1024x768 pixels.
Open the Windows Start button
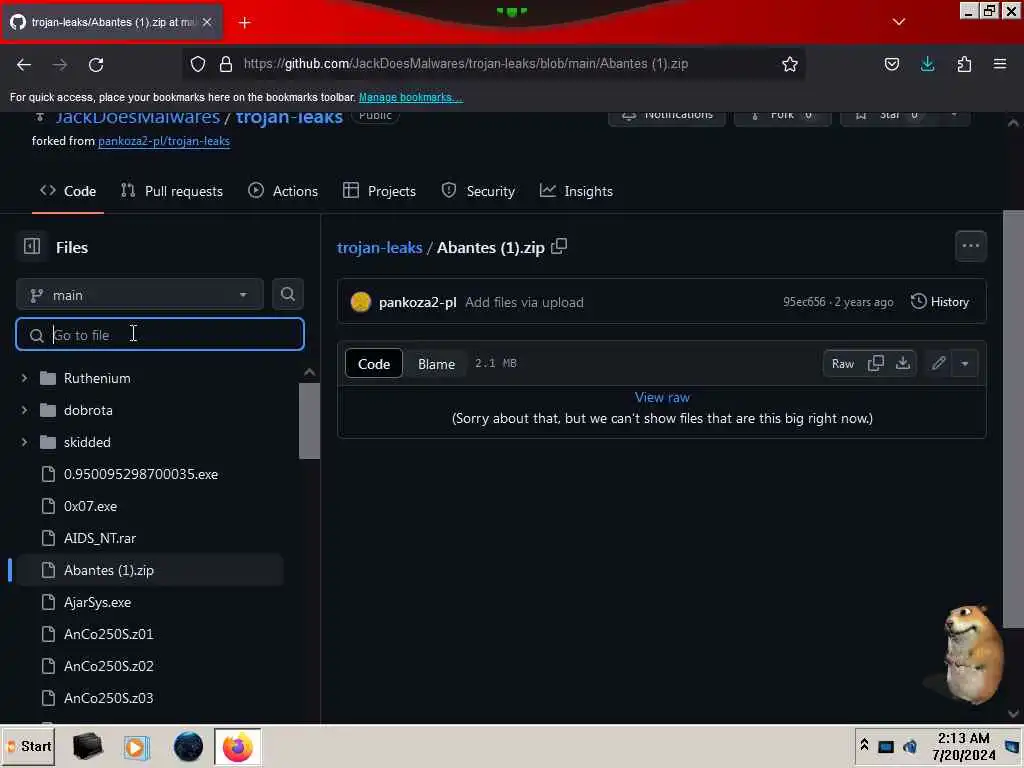pos(29,746)
